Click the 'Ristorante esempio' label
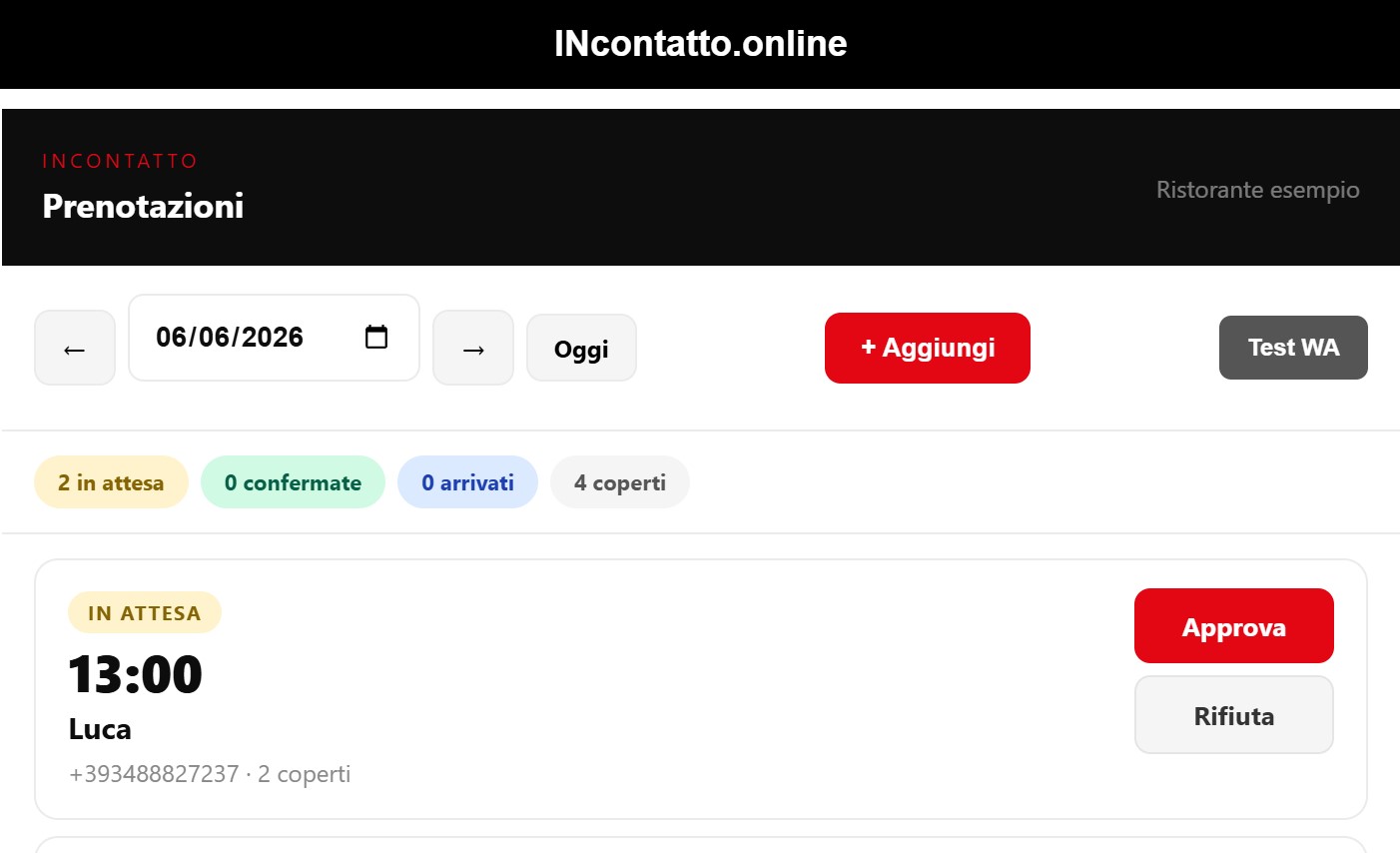1400x853 pixels. pyautogui.click(x=1258, y=190)
